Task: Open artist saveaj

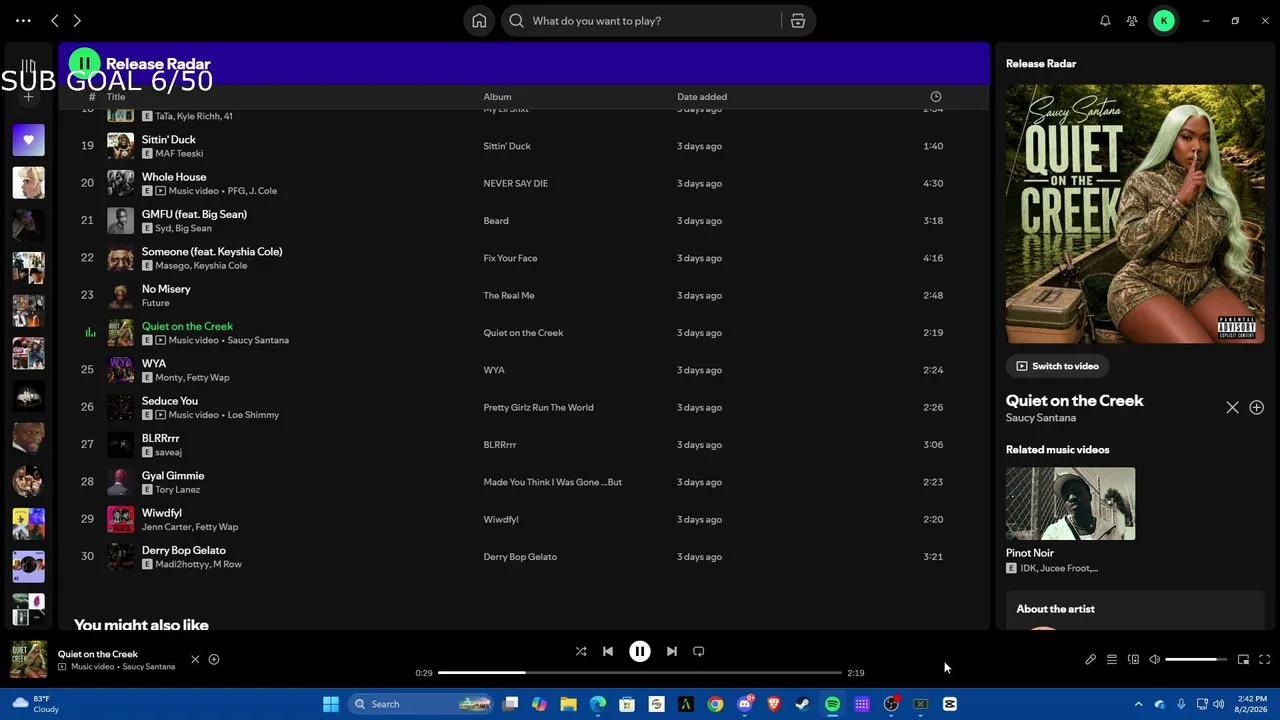Action: pyautogui.click(x=168, y=452)
